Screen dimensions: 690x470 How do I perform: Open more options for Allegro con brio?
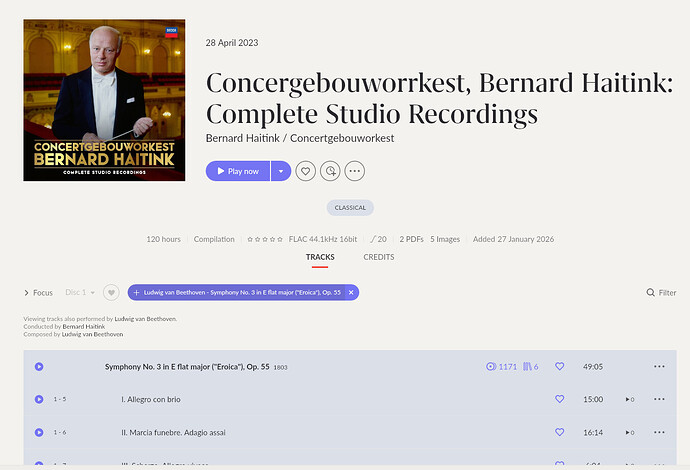pyautogui.click(x=659, y=399)
